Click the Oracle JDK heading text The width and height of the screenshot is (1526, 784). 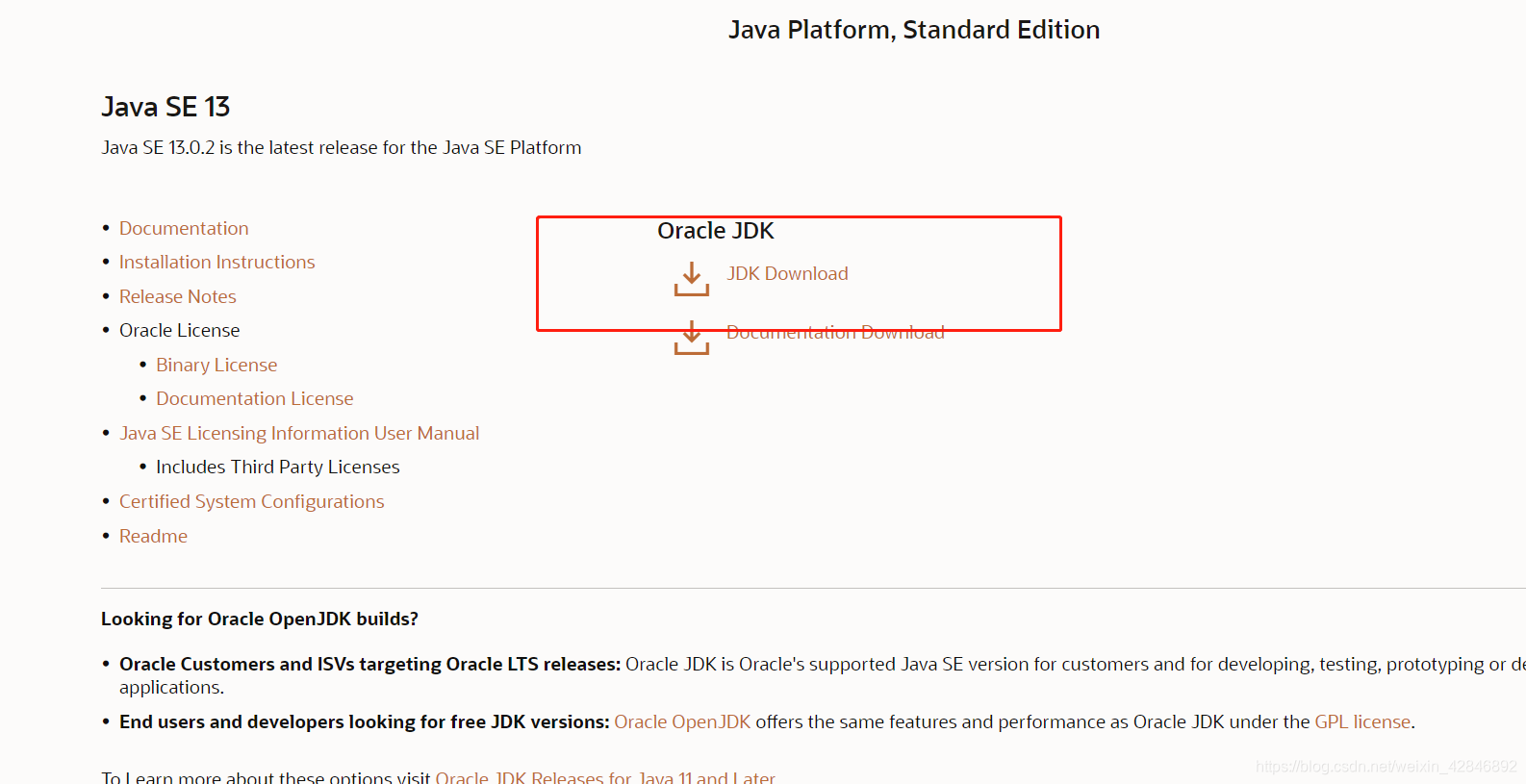[716, 231]
